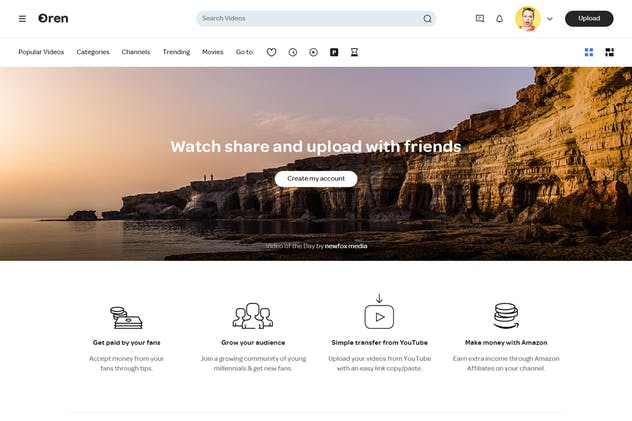The height and width of the screenshot is (421, 632).
Task: Switch to the black mosaic view
Action: pyautogui.click(x=609, y=52)
